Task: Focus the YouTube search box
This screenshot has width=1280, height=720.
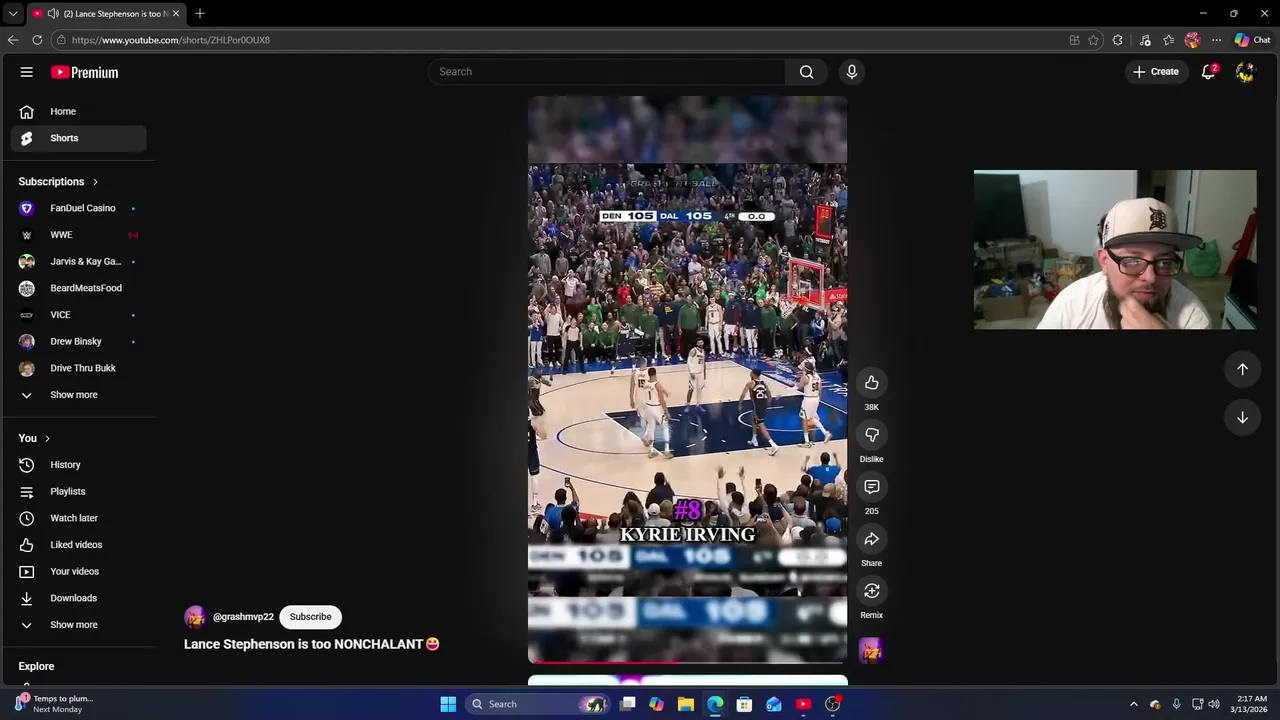Action: click(607, 72)
